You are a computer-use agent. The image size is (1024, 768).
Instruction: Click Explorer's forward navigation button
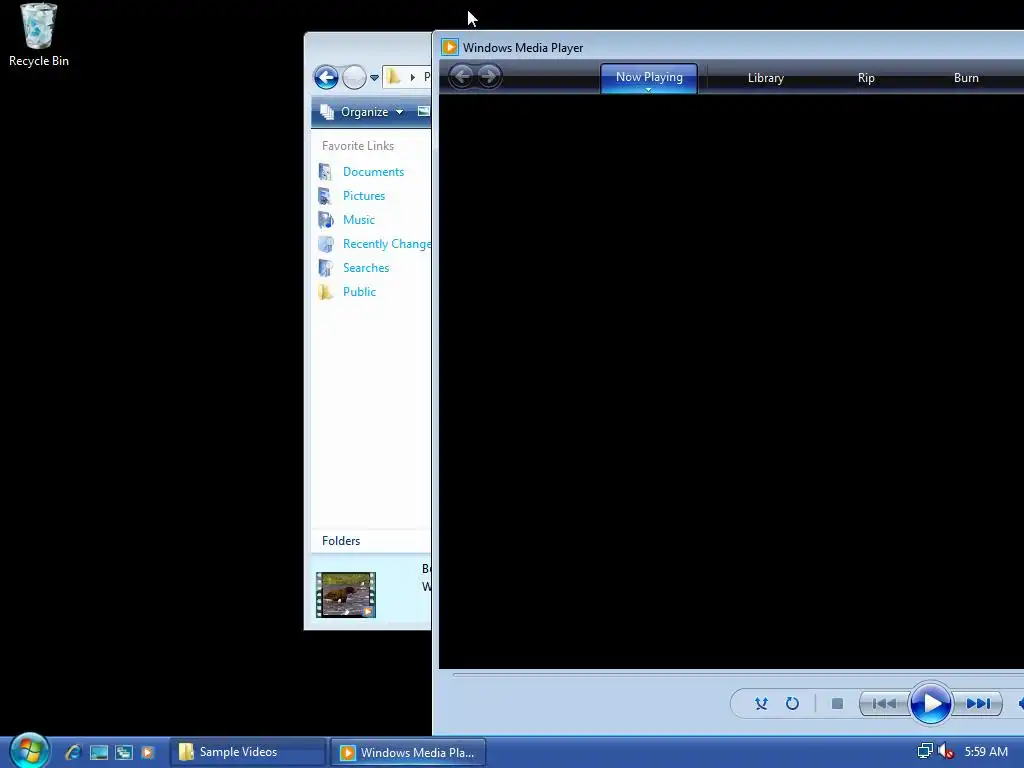(x=355, y=78)
